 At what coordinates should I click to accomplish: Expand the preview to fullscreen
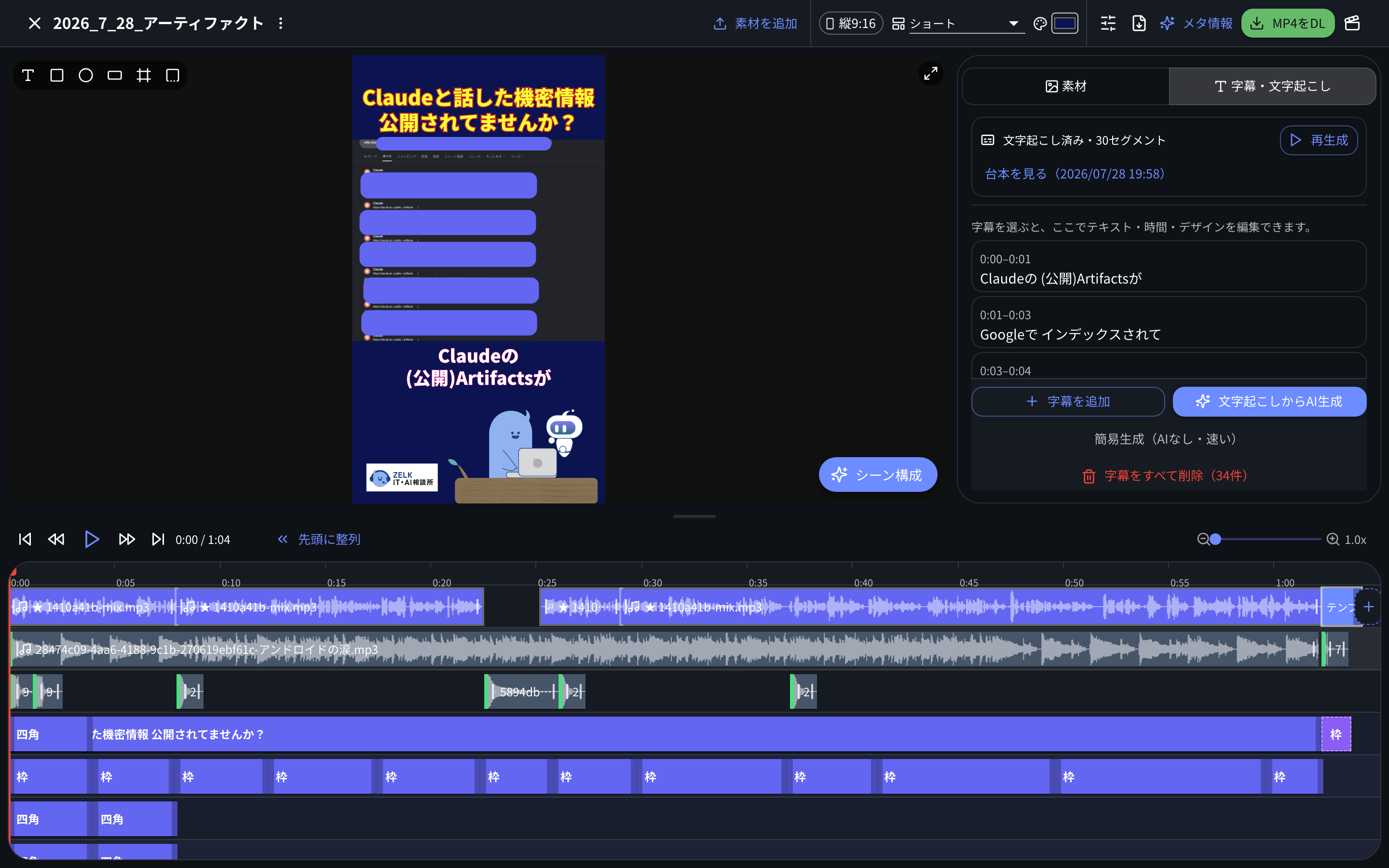930,73
